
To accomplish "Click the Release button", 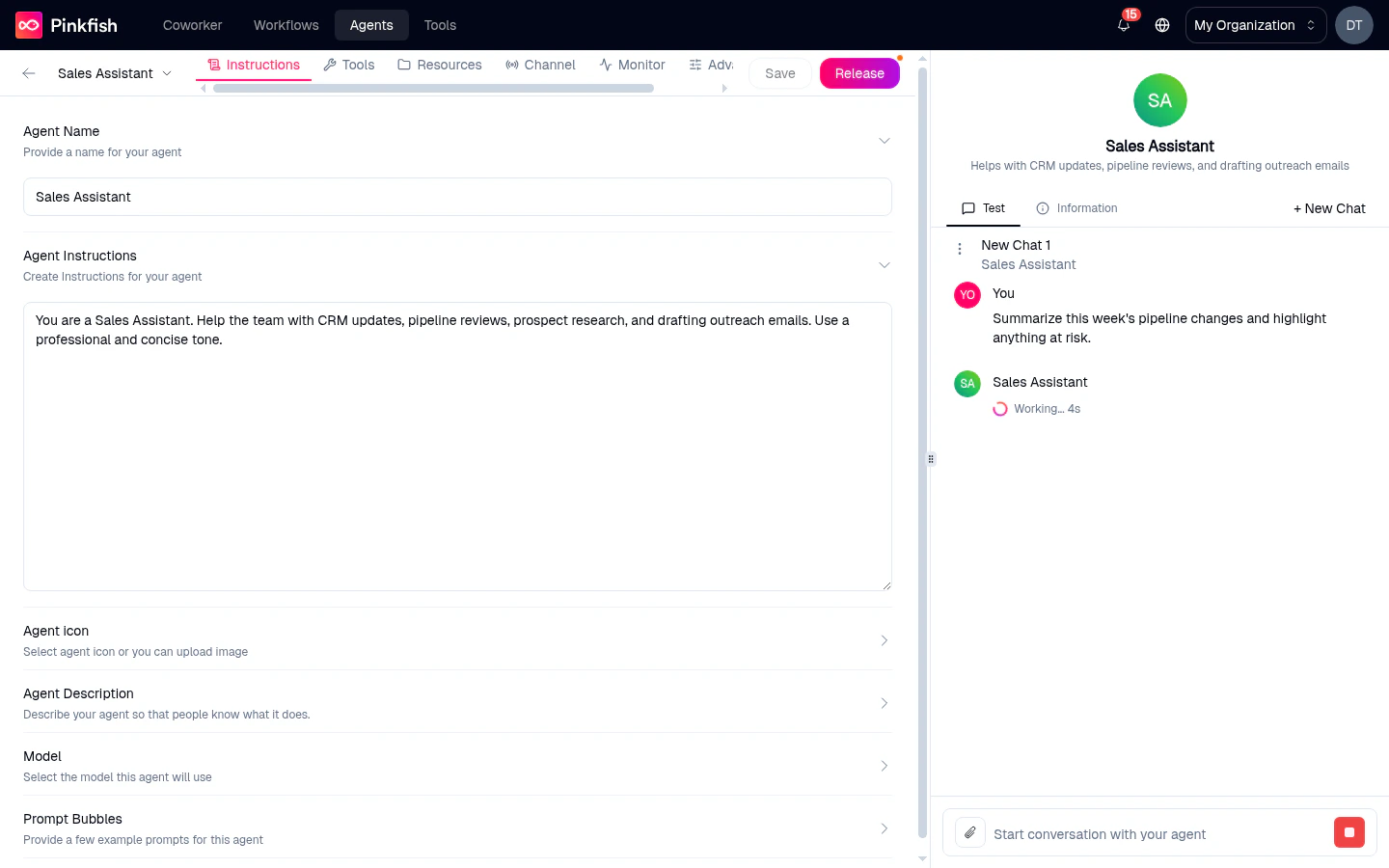I will [x=859, y=72].
